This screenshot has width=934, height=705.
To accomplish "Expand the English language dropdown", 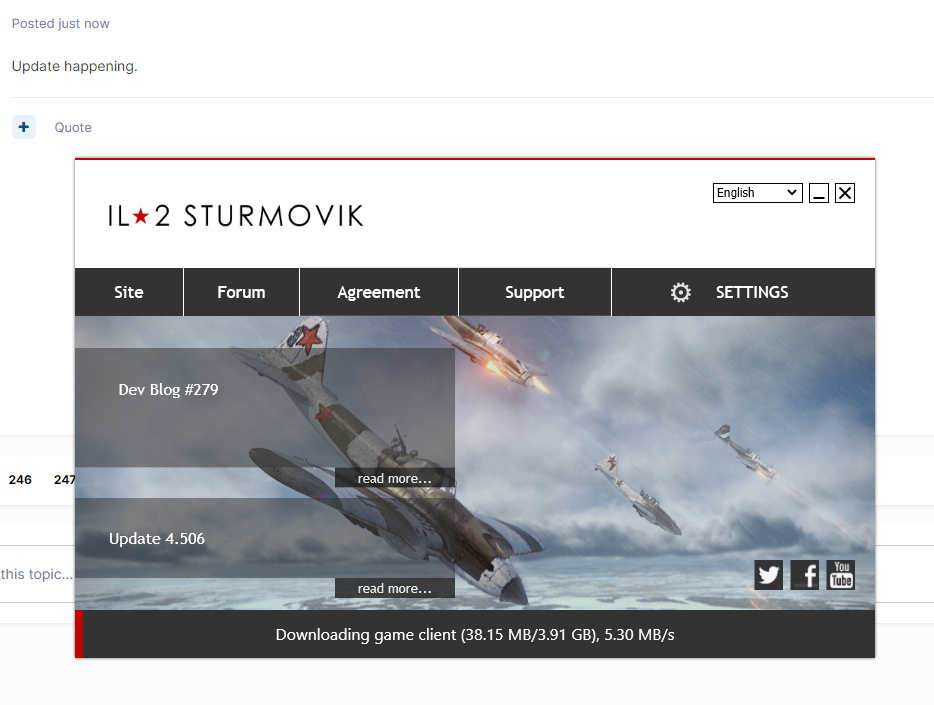I will pyautogui.click(x=757, y=193).
